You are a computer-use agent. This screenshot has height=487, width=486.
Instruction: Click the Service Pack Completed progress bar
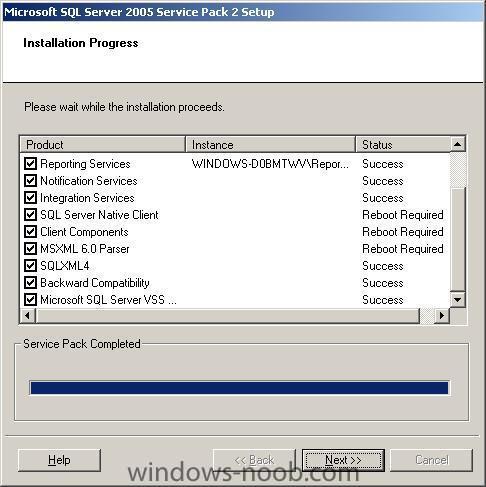(239, 388)
